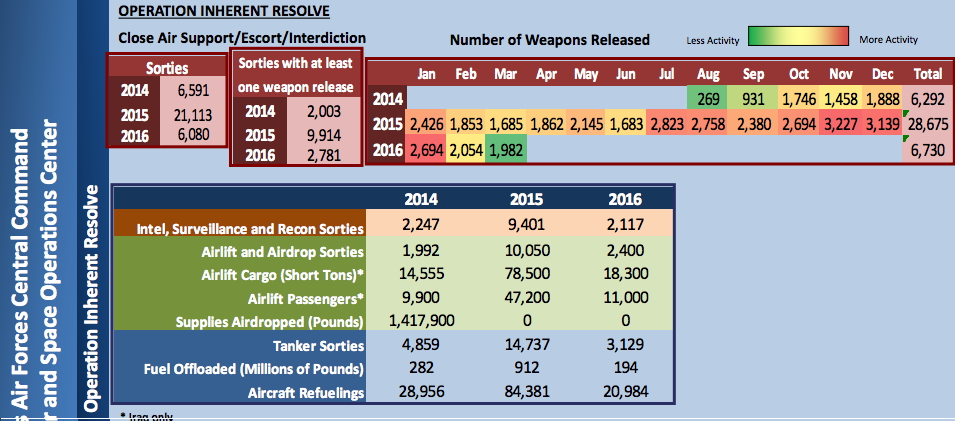
Task: Click the 'Sorties with at least one weapon release' header
Action: tap(295, 74)
